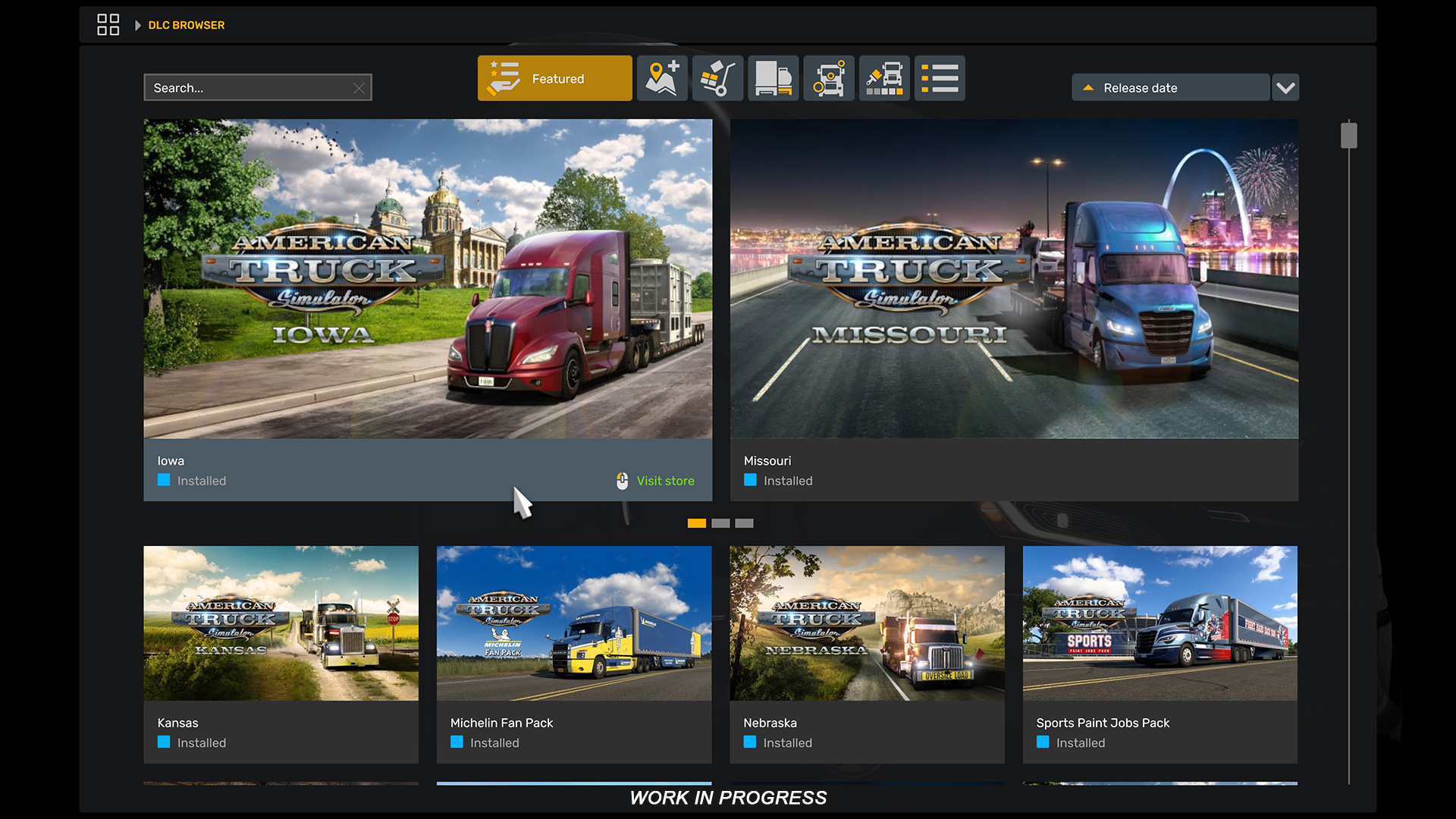Click the main menu grid icon
Viewport: 1456px width, 819px height.
pos(108,25)
